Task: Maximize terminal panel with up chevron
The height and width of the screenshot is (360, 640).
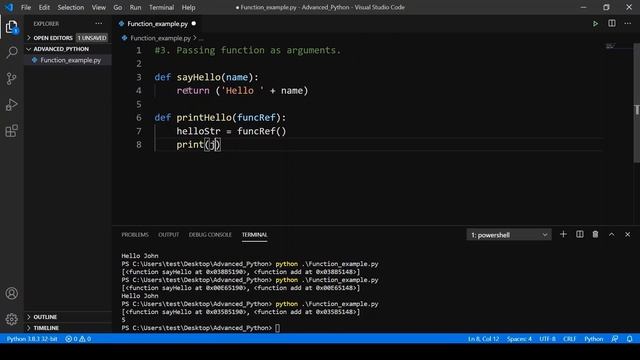Action: click(611, 234)
